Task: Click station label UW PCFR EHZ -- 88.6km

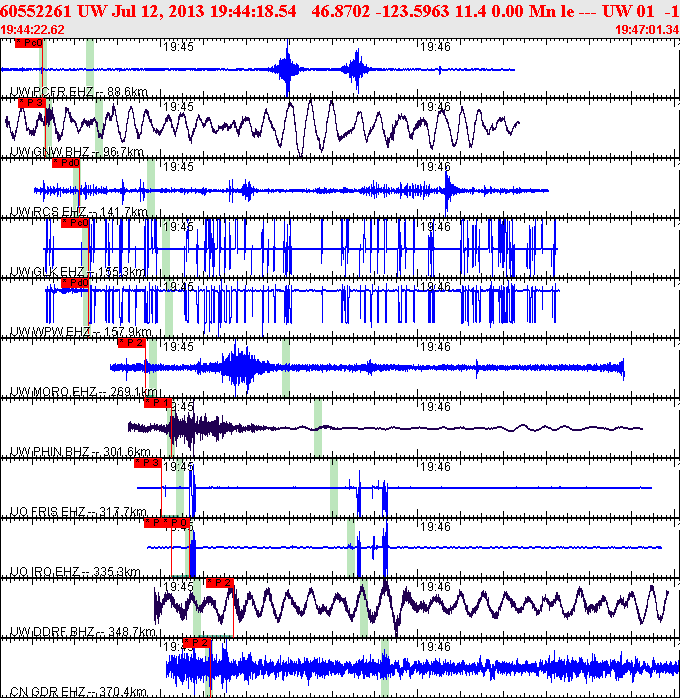Action: click(x=79, y=92)
